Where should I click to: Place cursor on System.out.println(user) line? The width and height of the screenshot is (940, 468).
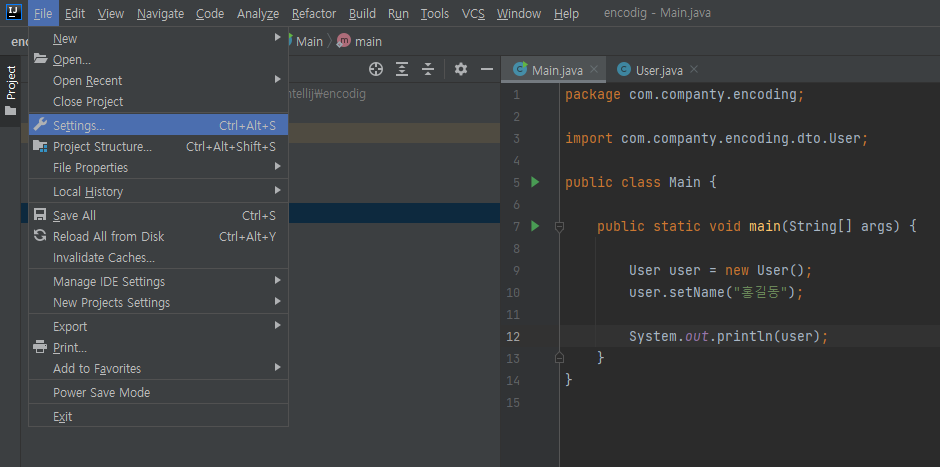coord(728,336)
